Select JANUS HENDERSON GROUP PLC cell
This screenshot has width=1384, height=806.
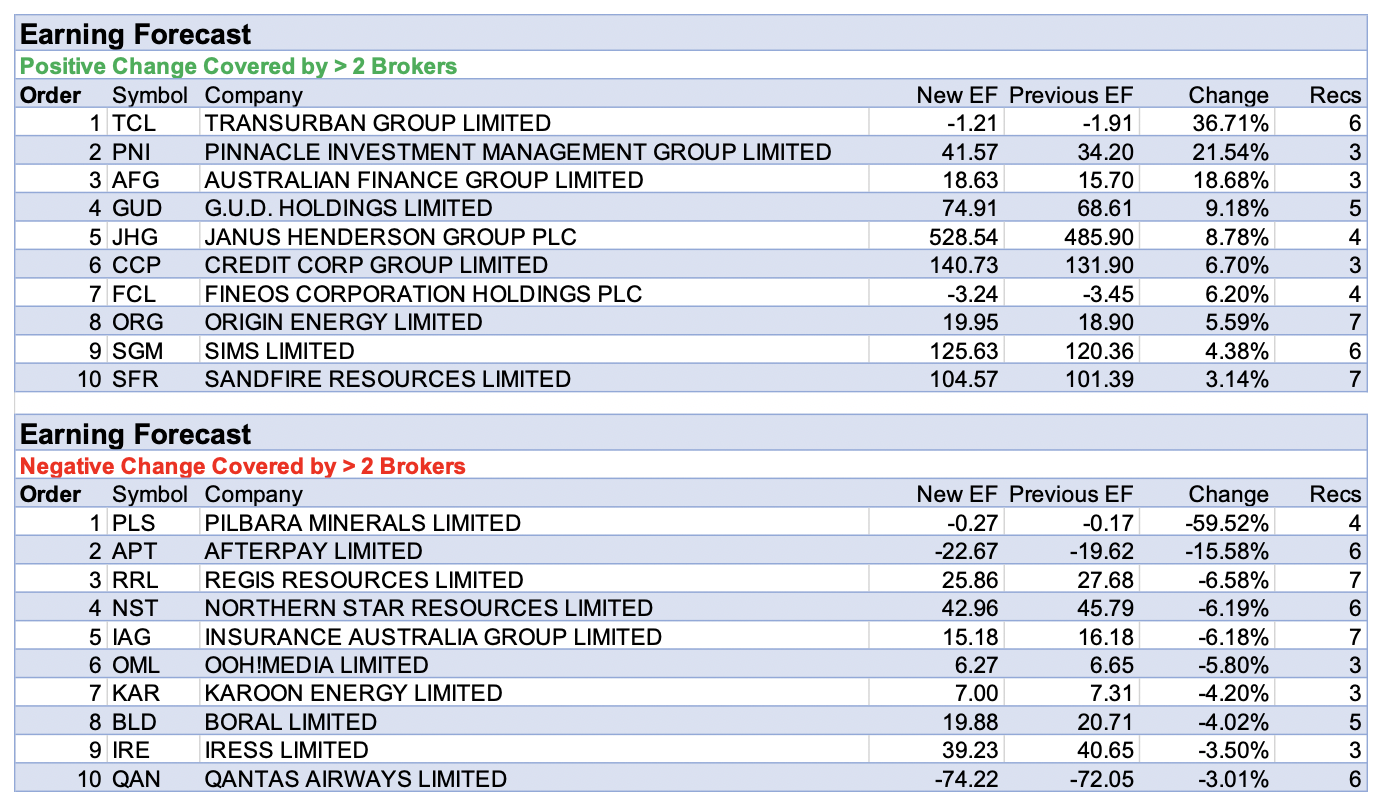click(390, 237)
